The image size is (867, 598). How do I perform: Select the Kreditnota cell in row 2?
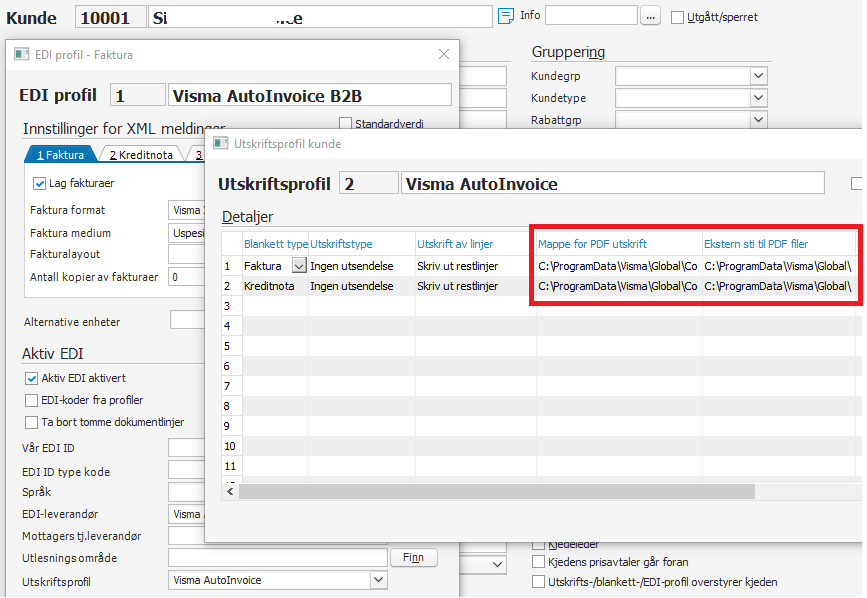tap(275, 286)
